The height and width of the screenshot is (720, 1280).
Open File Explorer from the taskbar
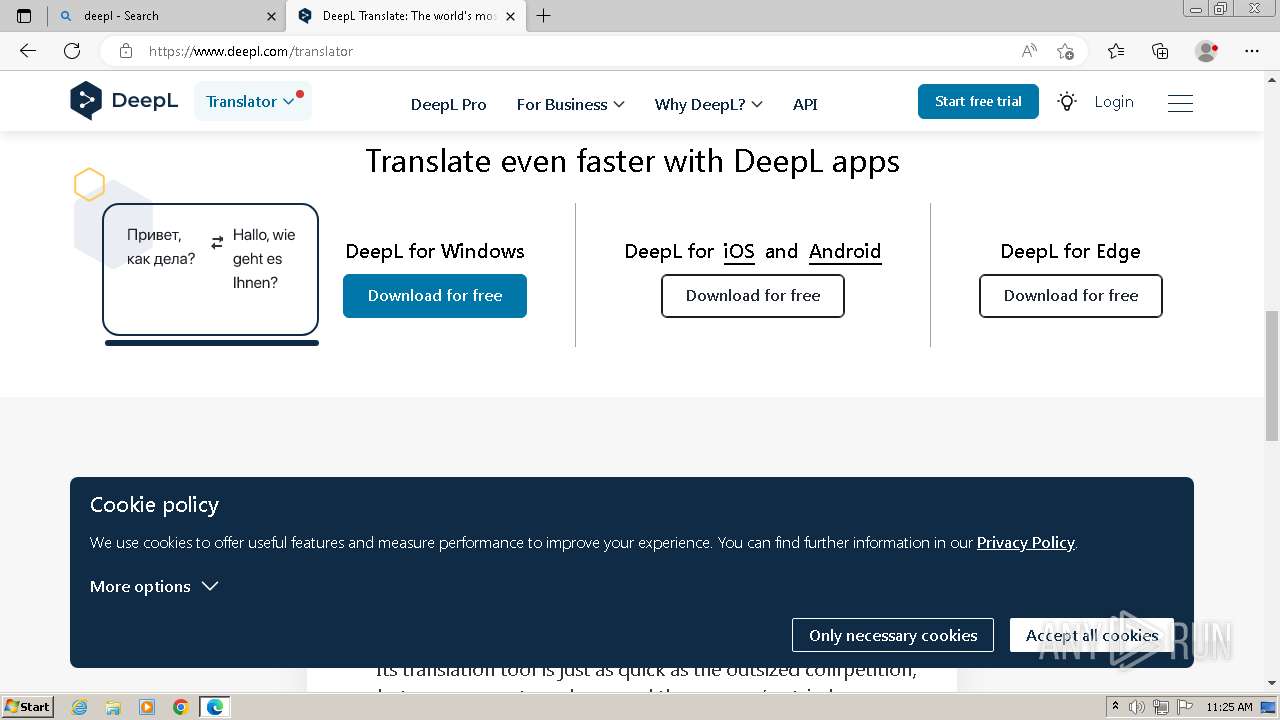113,707
